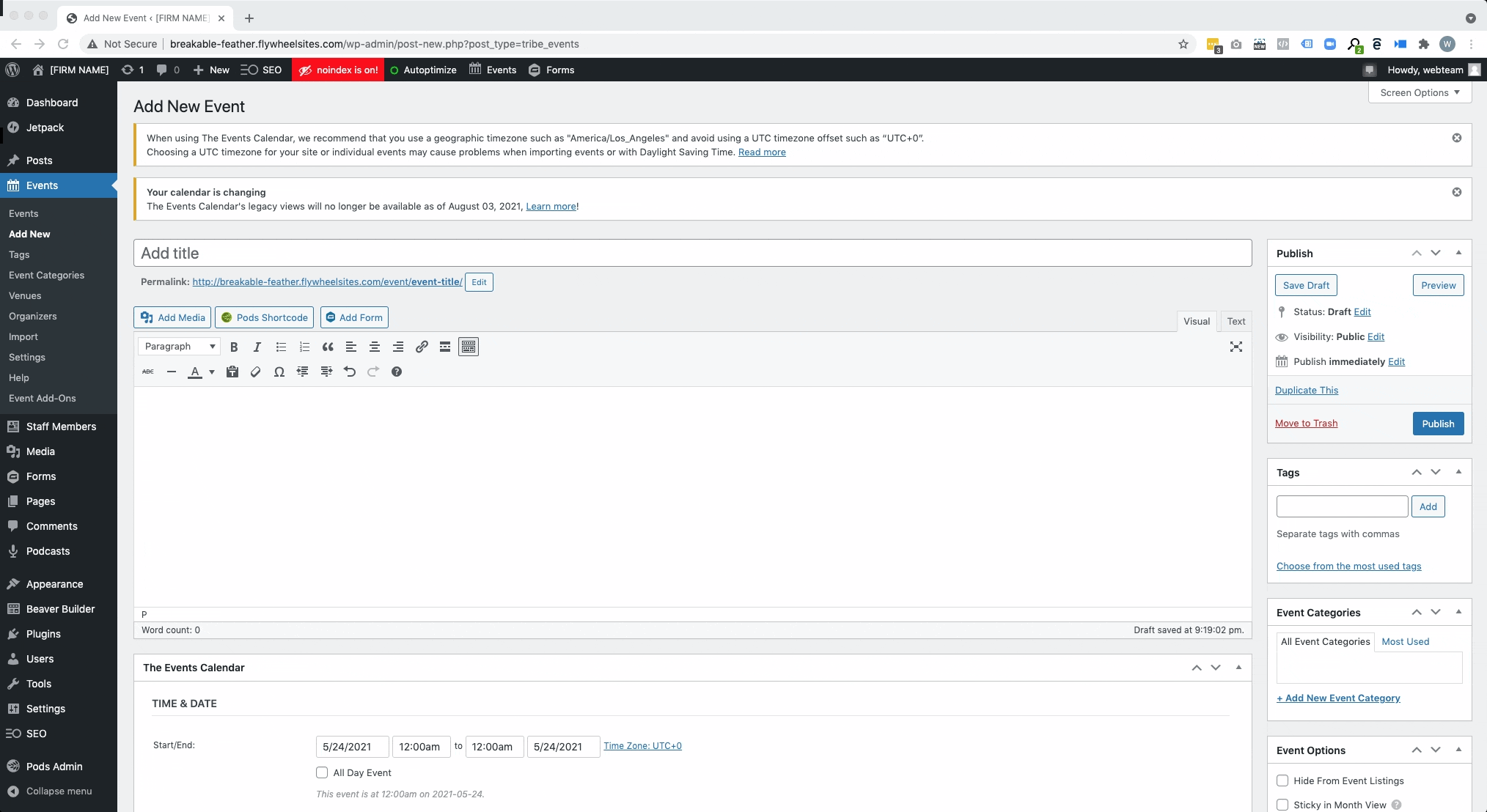
Task: Apply italic formatting in the editor
Action: 257,347
